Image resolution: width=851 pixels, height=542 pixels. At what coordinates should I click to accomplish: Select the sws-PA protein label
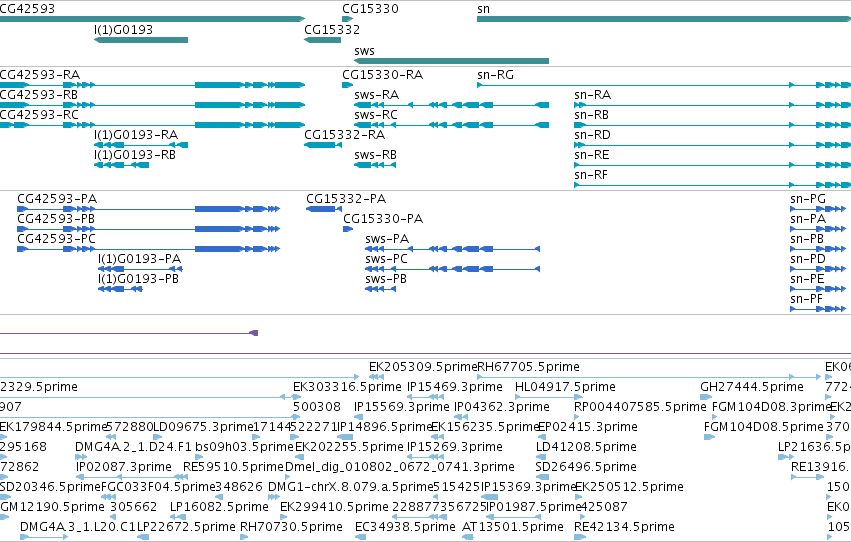[x=387, y=239]
